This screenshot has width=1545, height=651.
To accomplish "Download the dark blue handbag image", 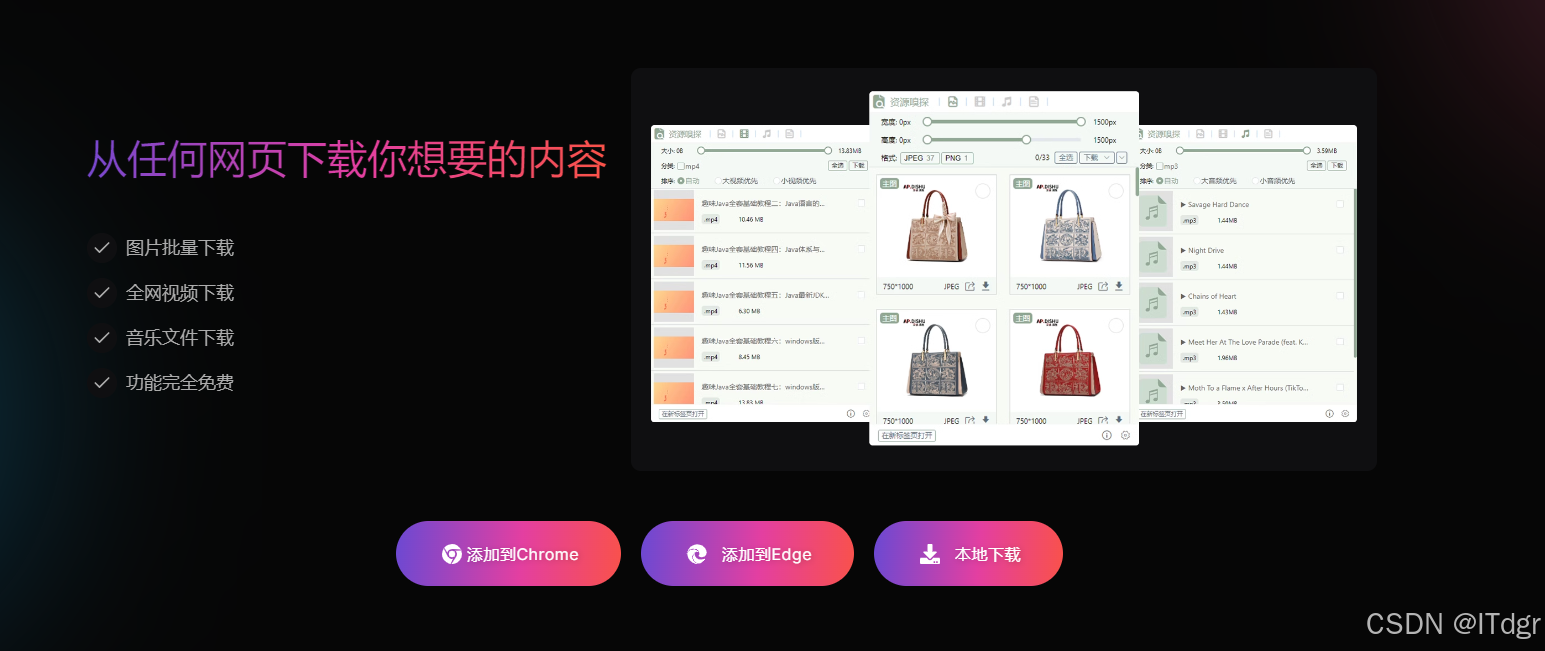I will click(x=986, y=420).
